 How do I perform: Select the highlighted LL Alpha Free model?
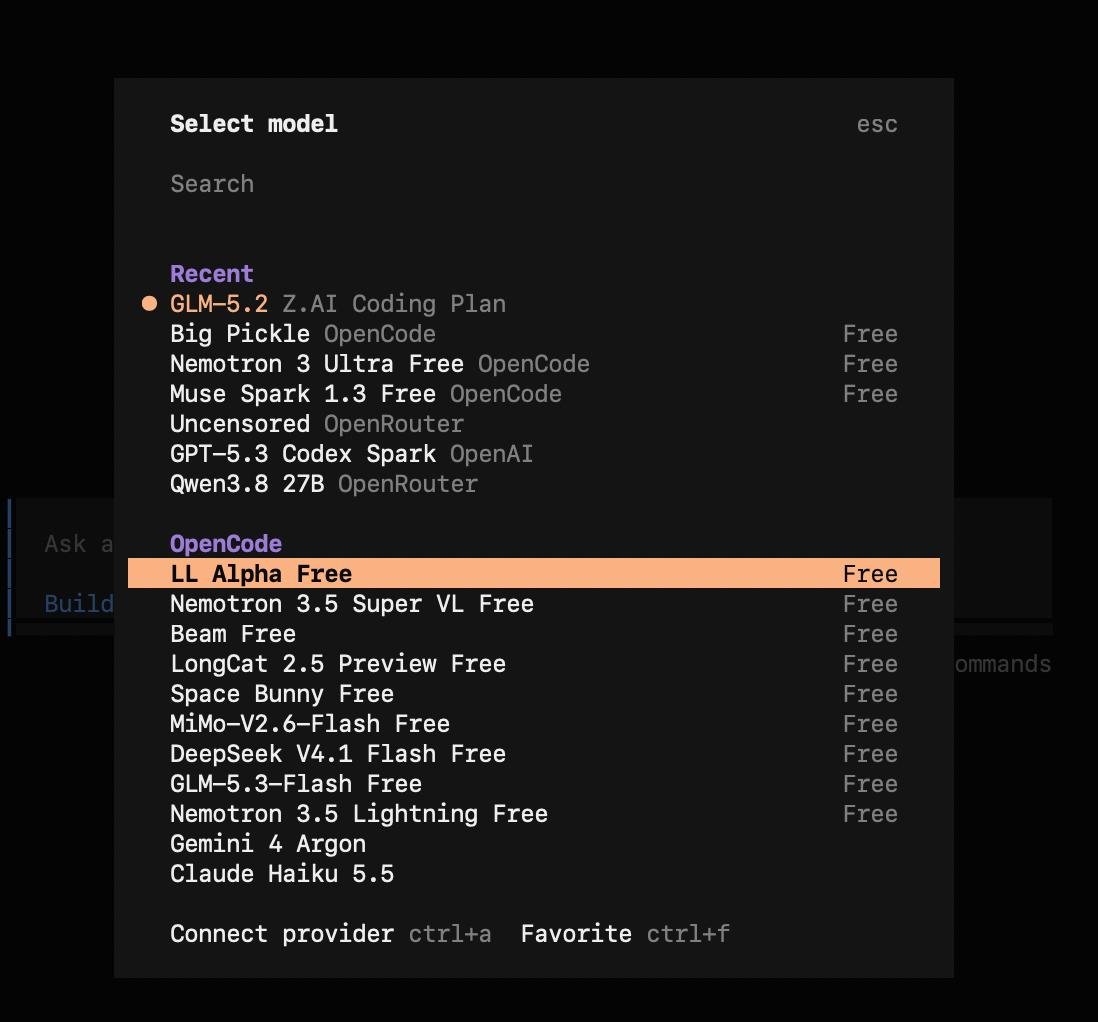click(x=534, y=574)
